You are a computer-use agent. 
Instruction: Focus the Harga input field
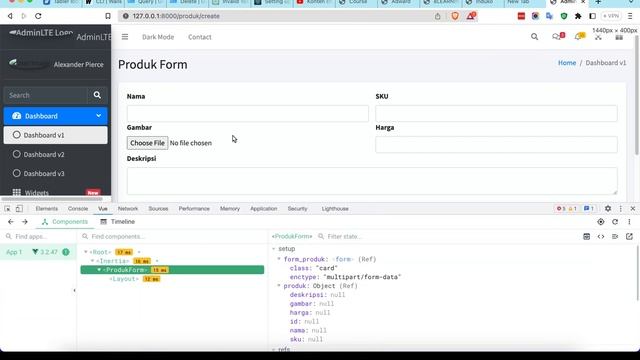tap(496, 144)
